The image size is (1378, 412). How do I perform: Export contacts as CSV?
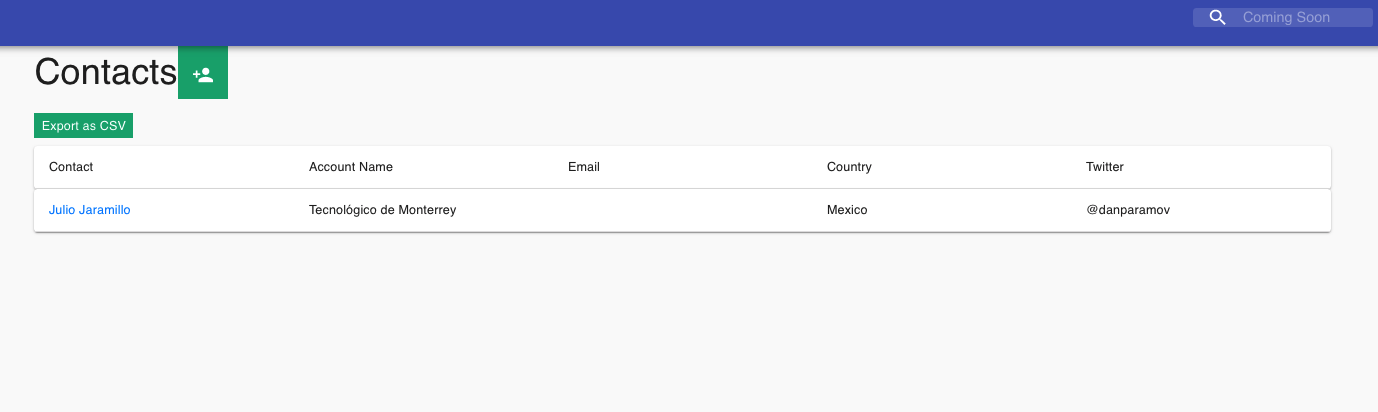point(84,126)
